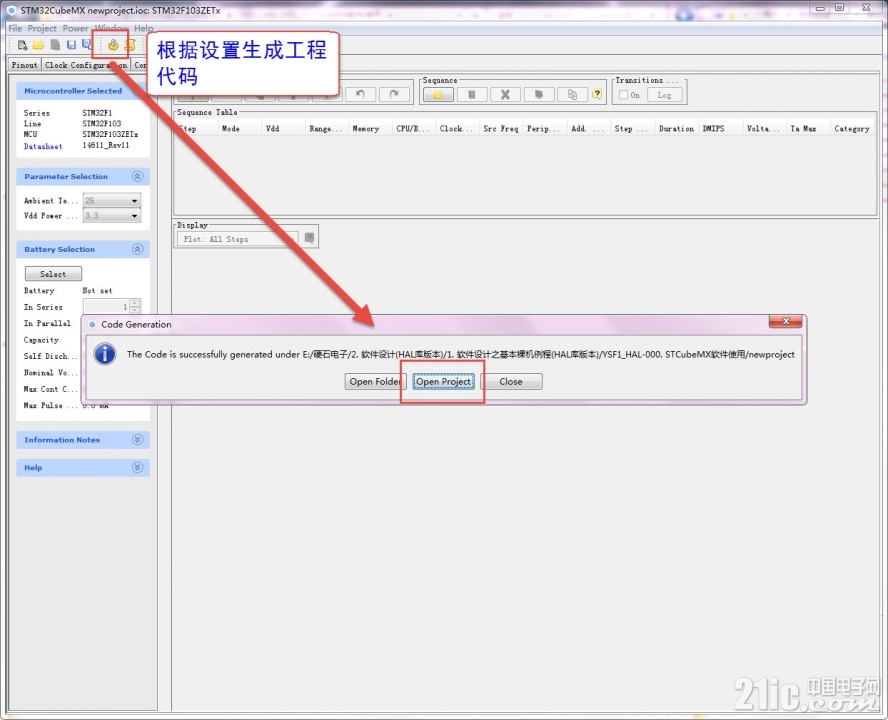Click the Sequence comment button
Screen dimensions: 888x720
[x=539, y=95]
